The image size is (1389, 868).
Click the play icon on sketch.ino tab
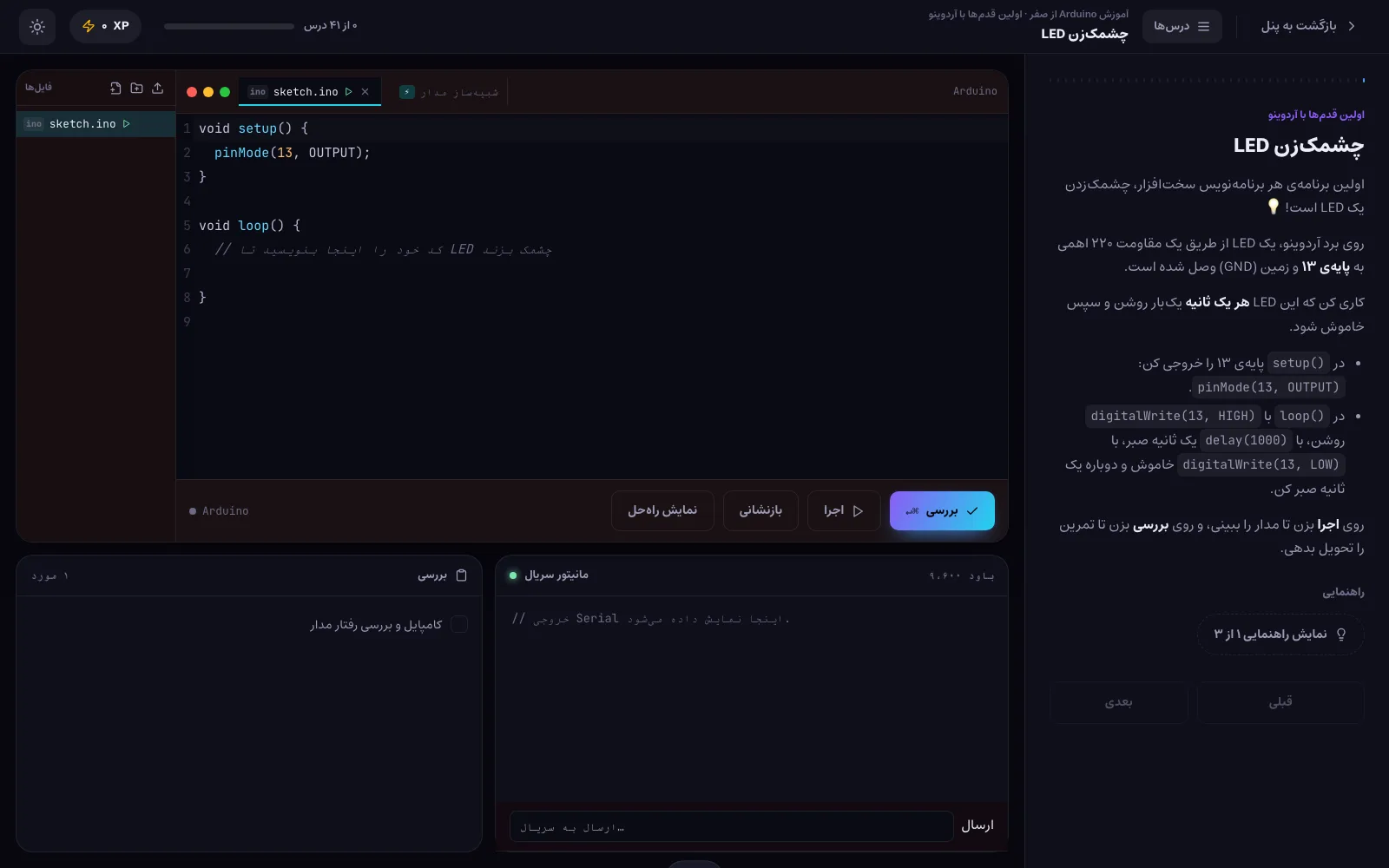point(349,91)
